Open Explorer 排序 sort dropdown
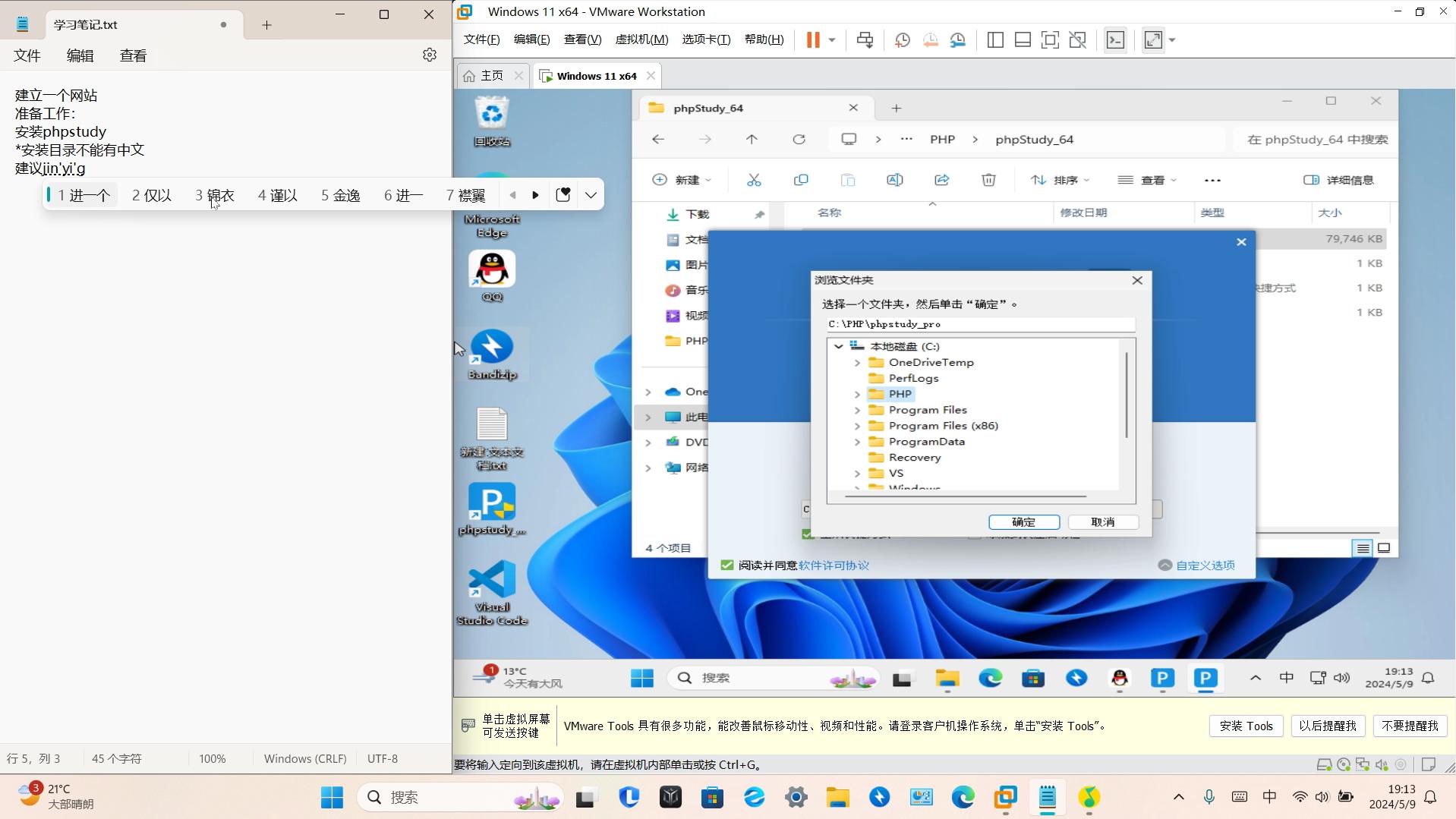Screen dimensions: 1456x819 click(x=1060, y=180)
